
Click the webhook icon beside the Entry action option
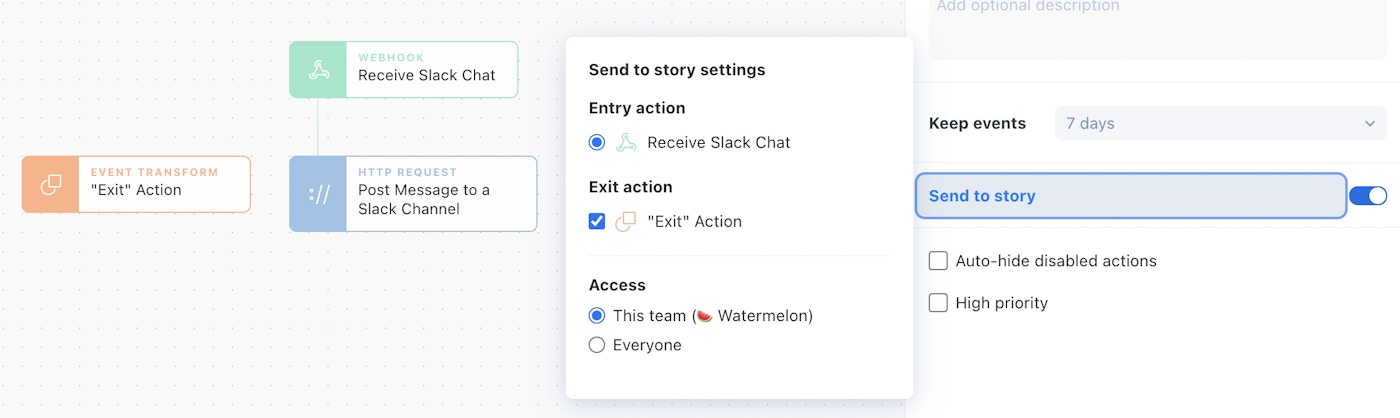tap(626, 142)
